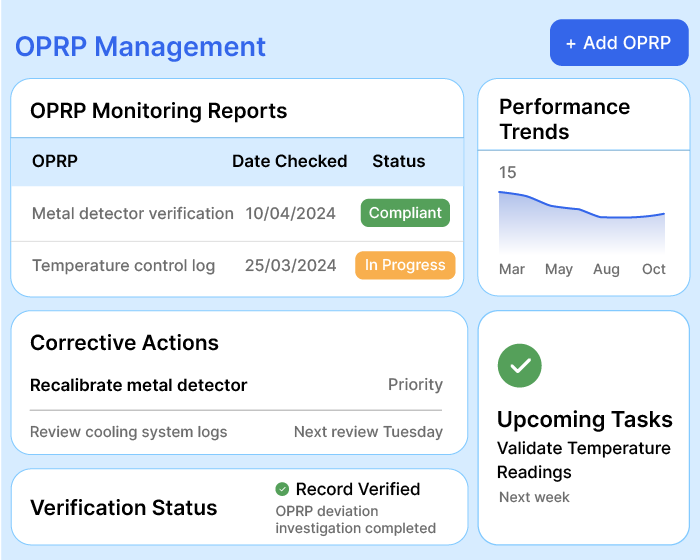Click the OPRP Management page title
Viewport: 700px width, 560px height.
pos(140,46)
